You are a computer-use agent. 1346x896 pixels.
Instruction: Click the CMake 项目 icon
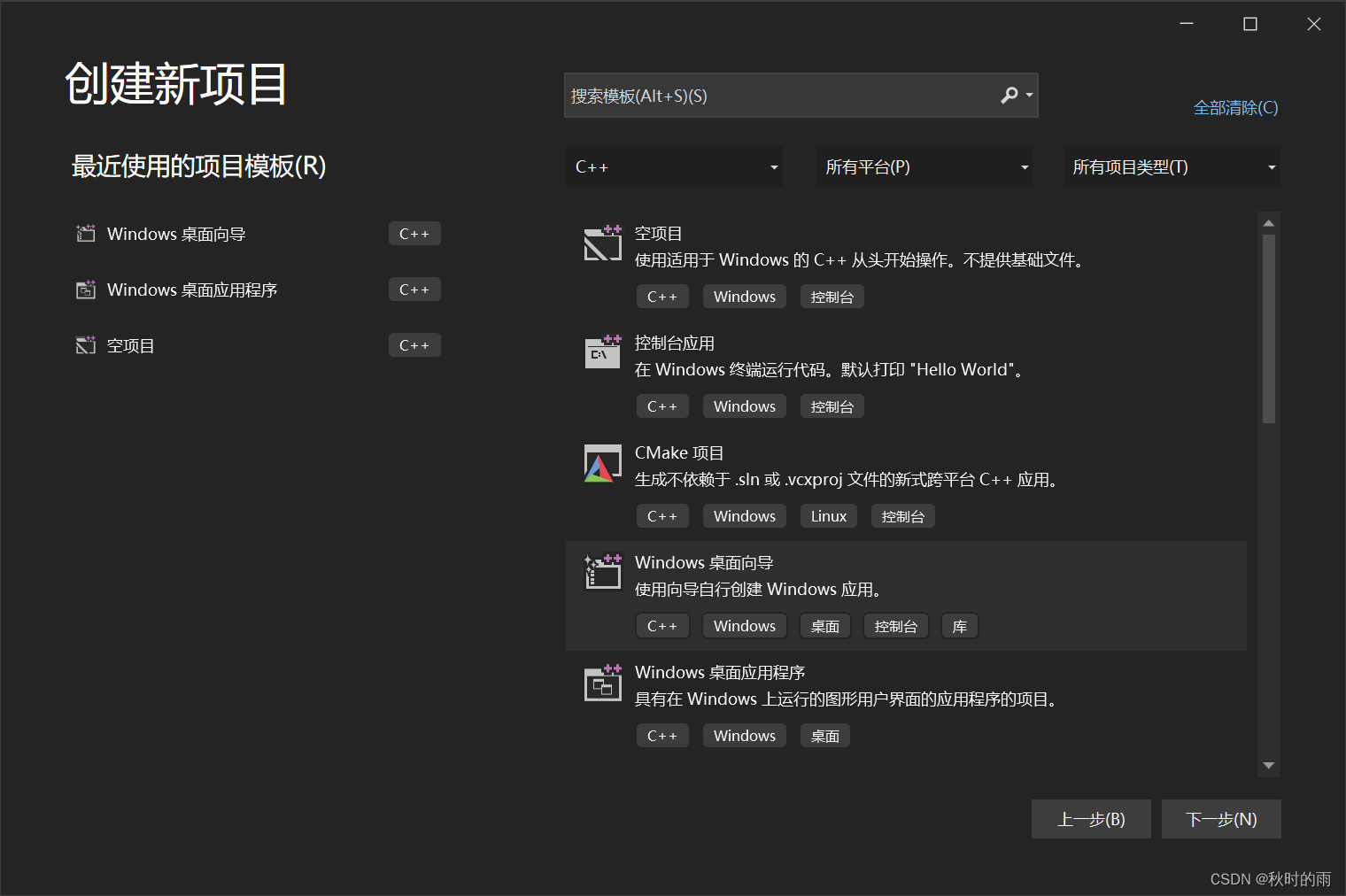602,462
